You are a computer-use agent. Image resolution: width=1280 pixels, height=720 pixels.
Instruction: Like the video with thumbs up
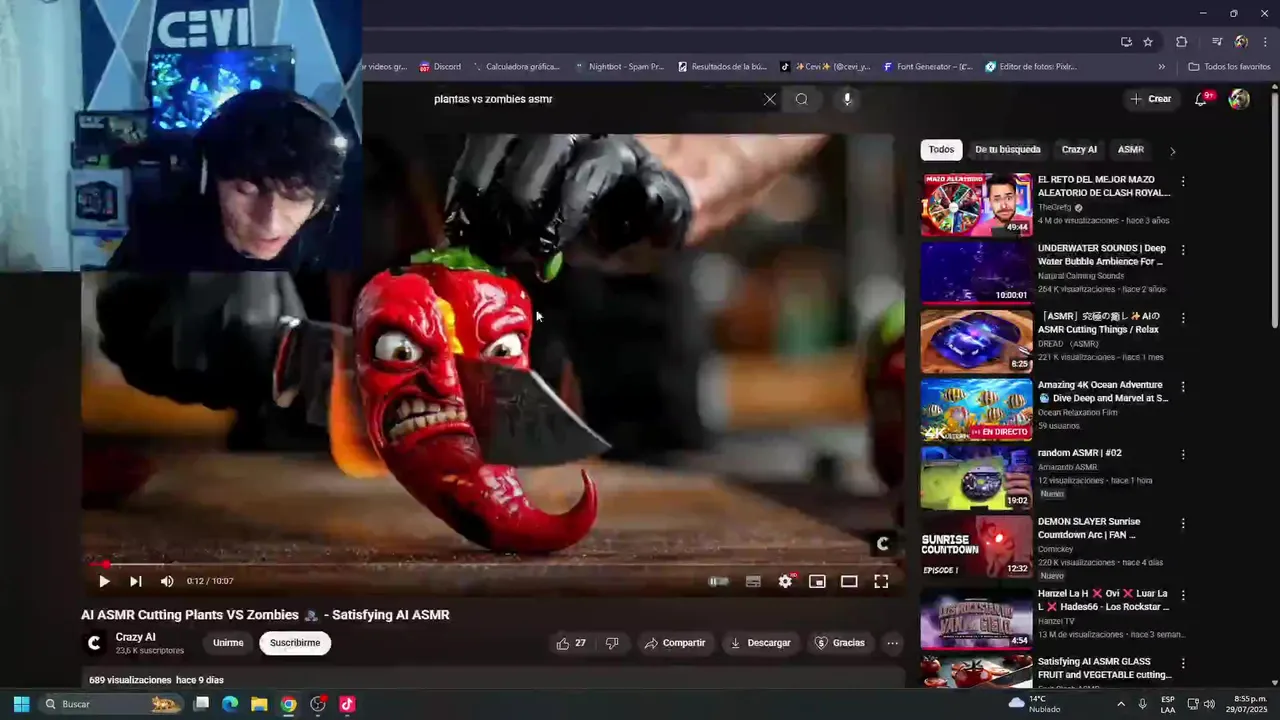[571, 643]
